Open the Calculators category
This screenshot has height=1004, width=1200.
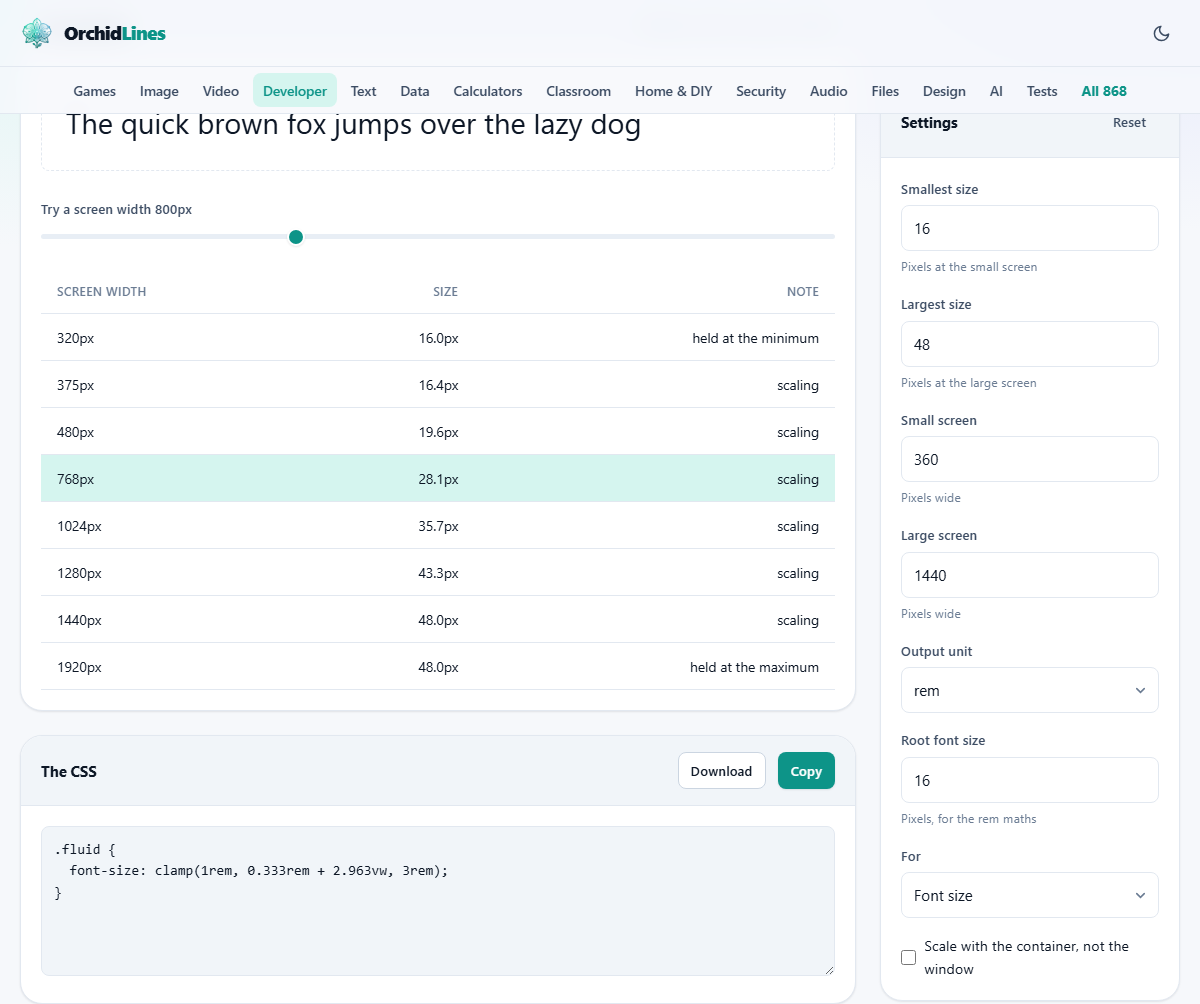coord(488,91)
